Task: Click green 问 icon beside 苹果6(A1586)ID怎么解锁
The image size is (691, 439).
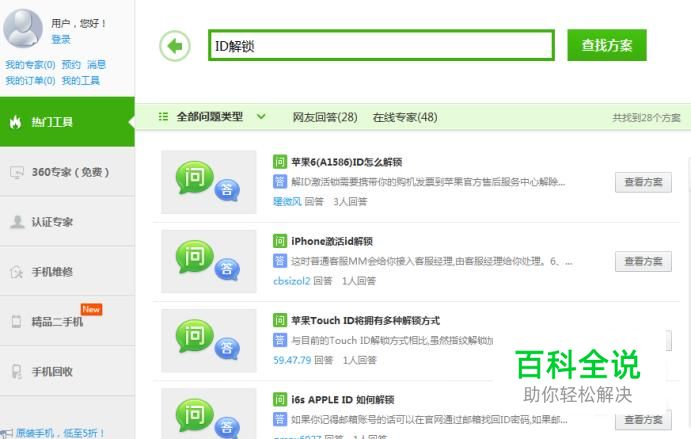Action: click(280, 162)
